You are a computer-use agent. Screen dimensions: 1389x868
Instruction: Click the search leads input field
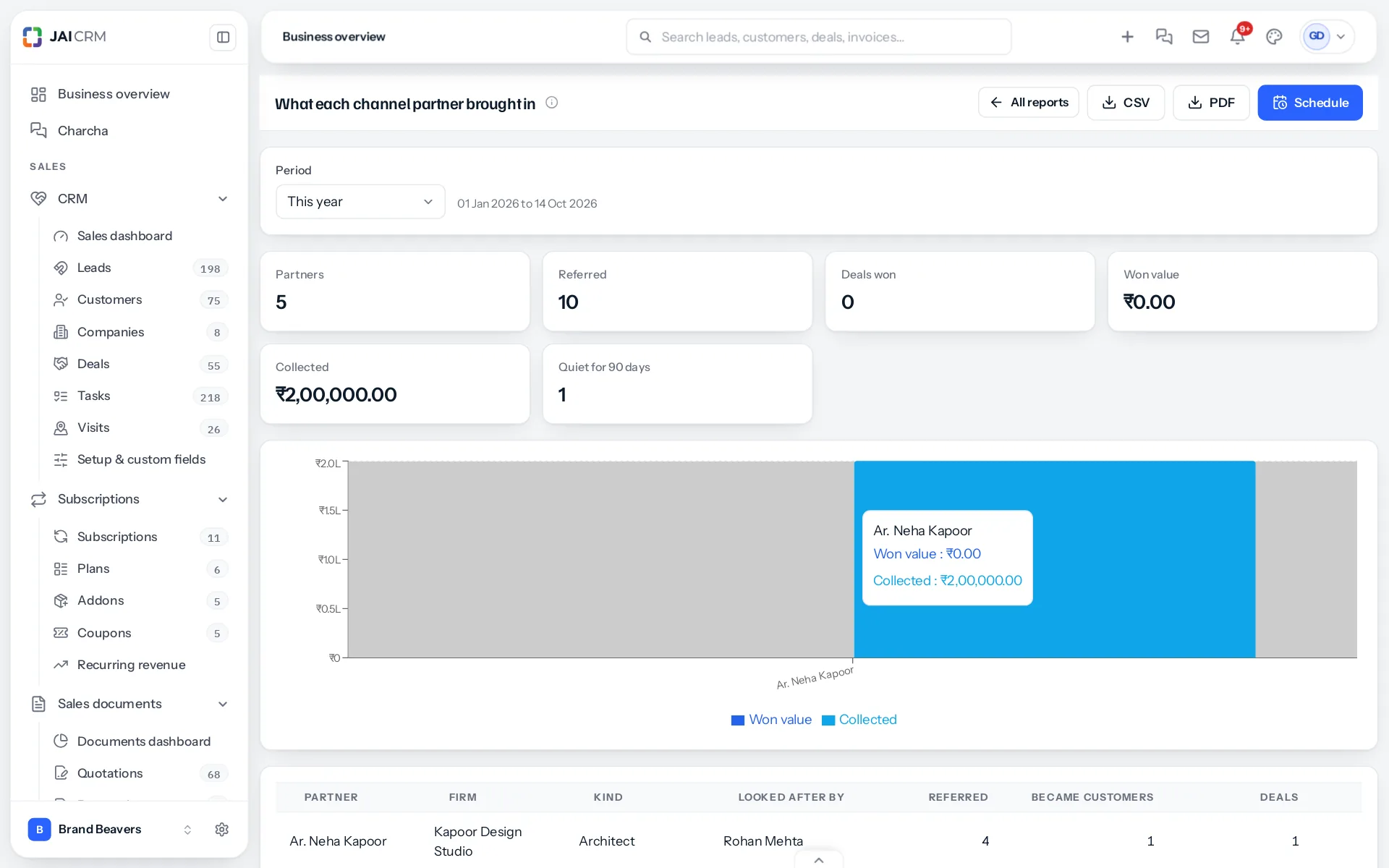[819, 37]
